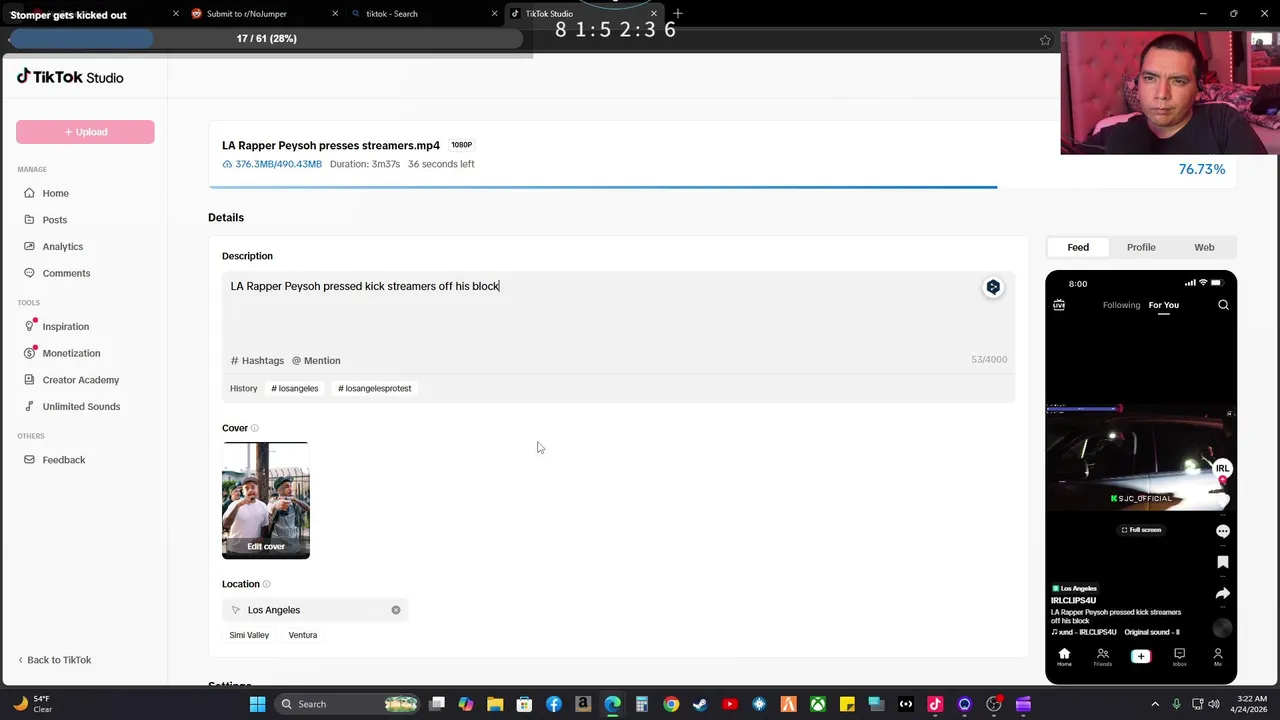Click the bookmark icon in phone preview
Viewport: 1280px width, 720px height.
[1223, 563]
